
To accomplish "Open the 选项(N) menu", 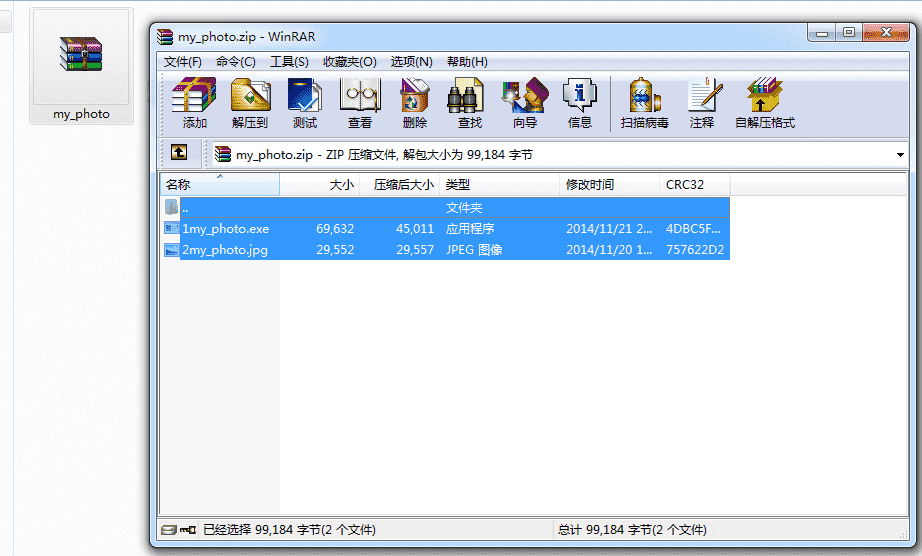I will [x=411, y=62].
